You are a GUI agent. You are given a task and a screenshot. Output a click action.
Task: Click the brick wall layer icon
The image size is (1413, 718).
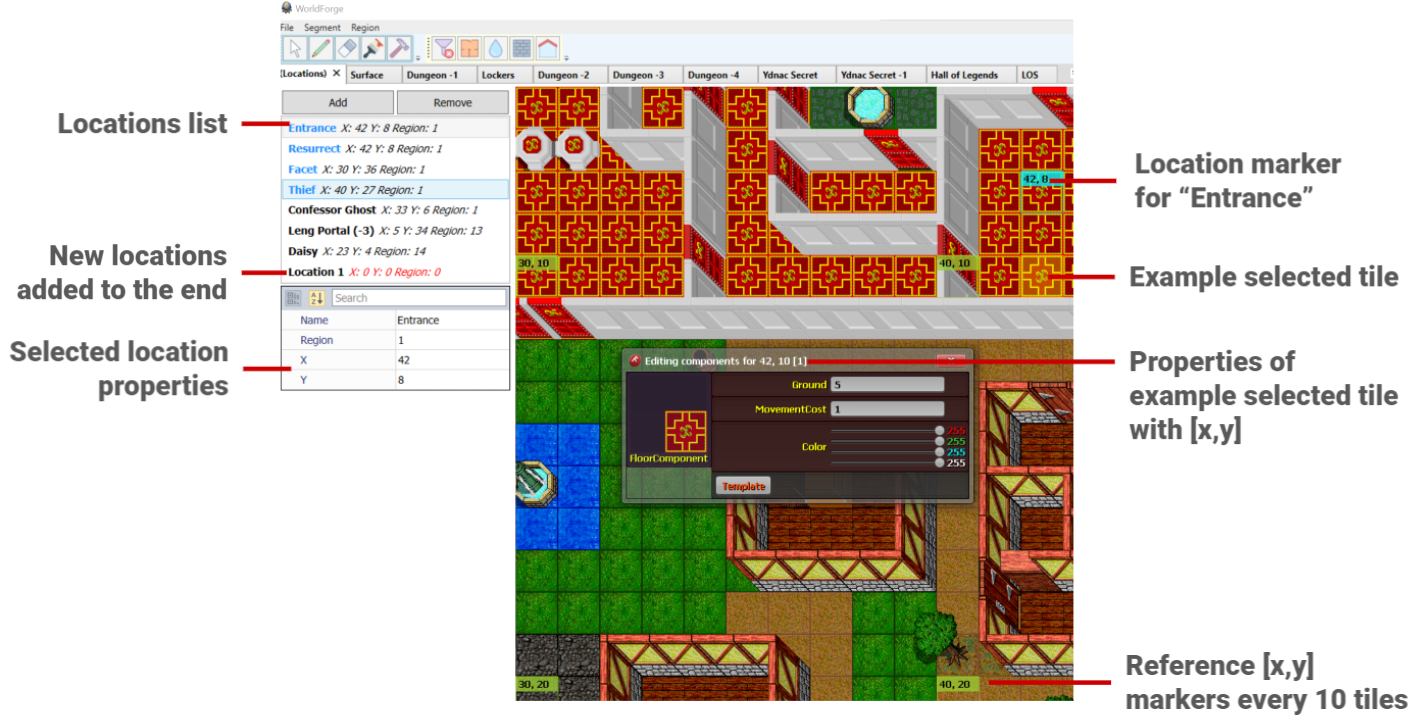click(521, 49)
